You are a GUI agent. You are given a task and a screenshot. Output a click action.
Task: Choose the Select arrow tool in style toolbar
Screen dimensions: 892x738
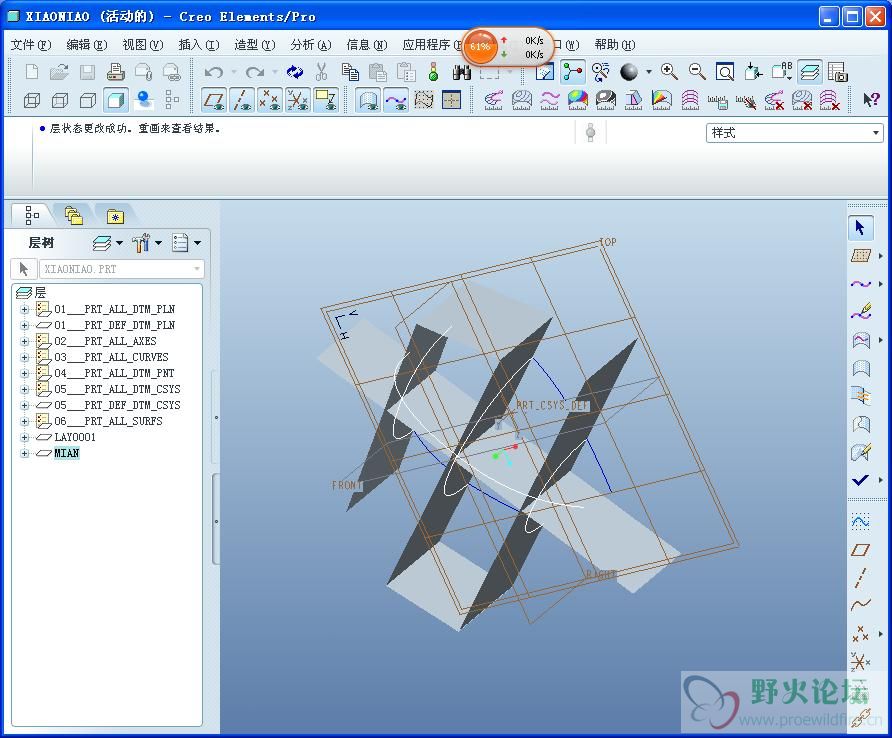(x=860, y=228)
